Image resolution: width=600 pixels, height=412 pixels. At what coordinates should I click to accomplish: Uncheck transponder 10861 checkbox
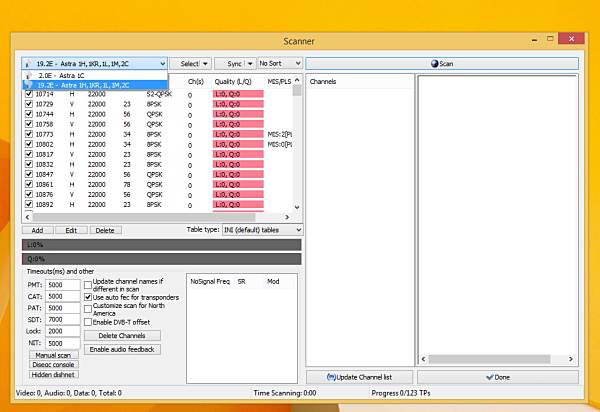tap(29, 184)
